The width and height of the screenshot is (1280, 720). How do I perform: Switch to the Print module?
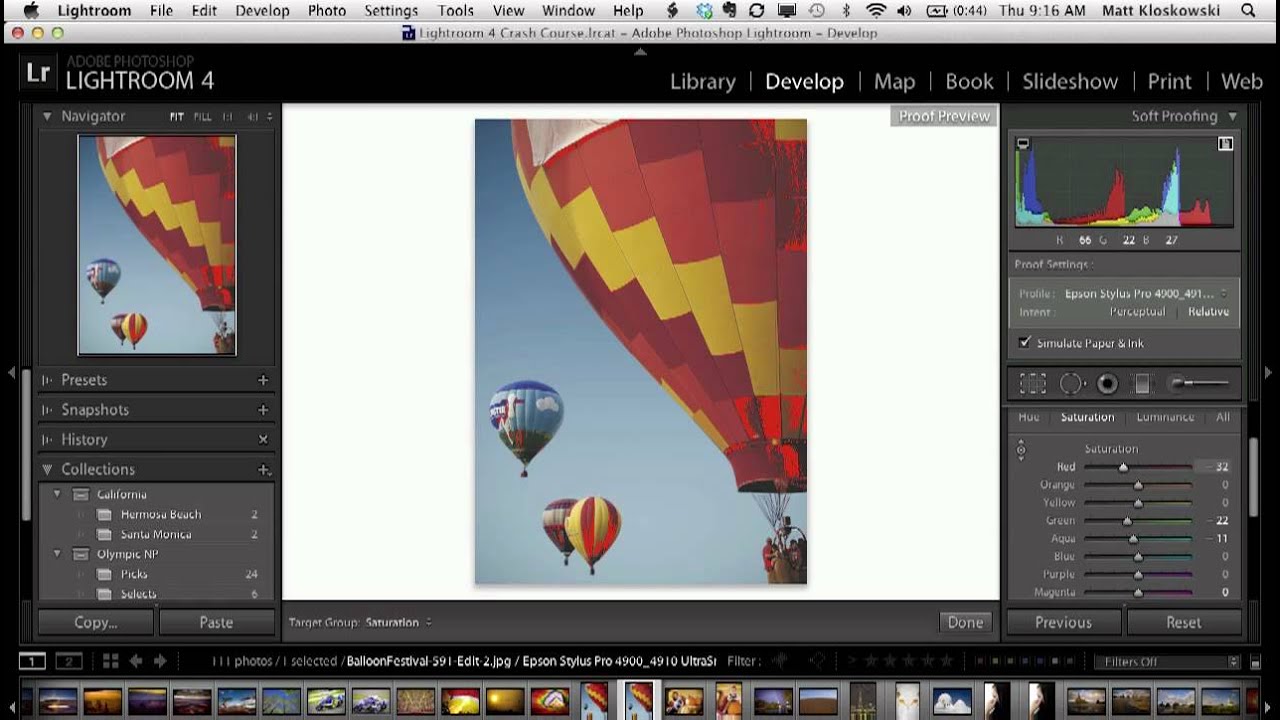[x=1169, y=82]
